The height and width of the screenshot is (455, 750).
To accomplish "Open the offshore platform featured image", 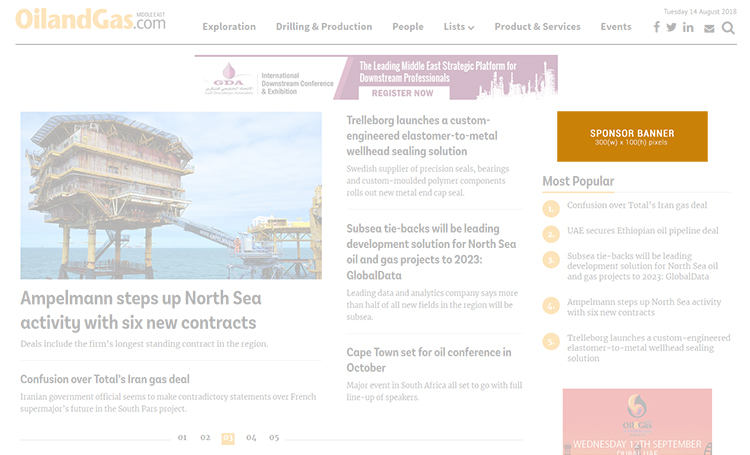I will click(x=171, y=196).
